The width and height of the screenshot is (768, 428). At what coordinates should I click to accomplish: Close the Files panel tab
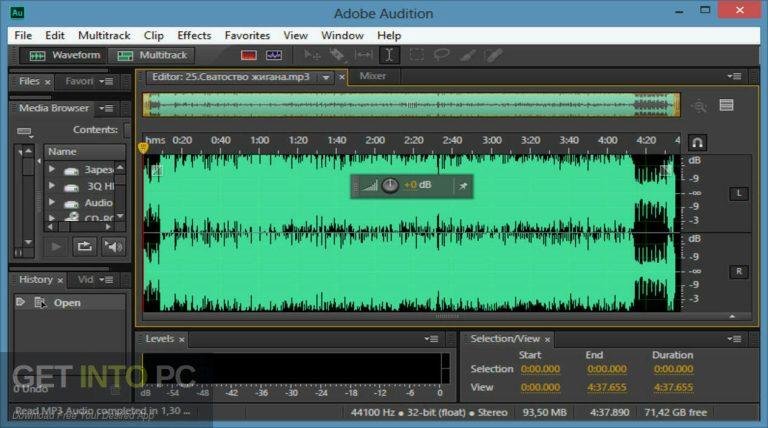tap(48, 82)
